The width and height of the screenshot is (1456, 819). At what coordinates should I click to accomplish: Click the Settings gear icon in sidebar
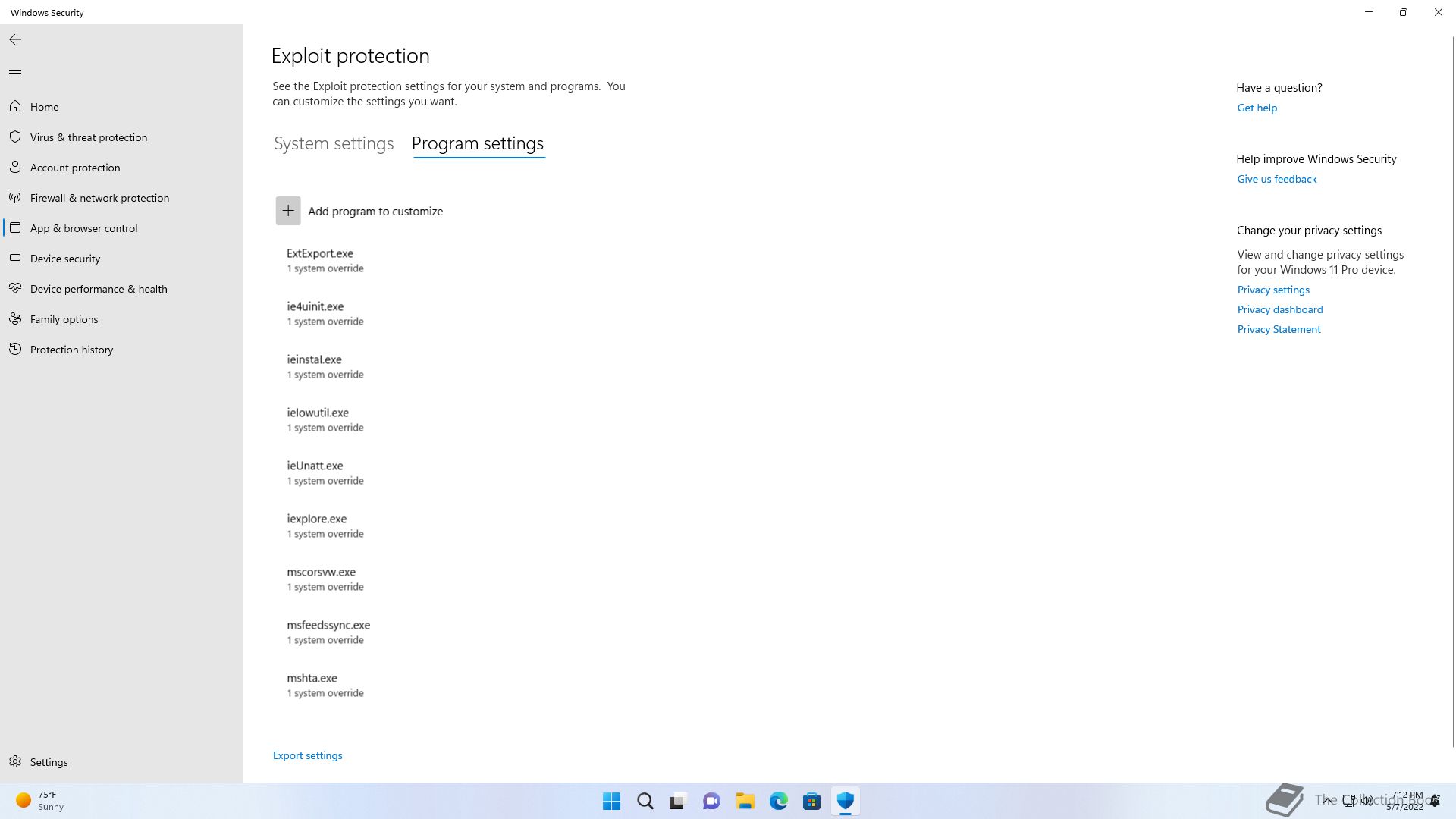(x=15, y=762)
